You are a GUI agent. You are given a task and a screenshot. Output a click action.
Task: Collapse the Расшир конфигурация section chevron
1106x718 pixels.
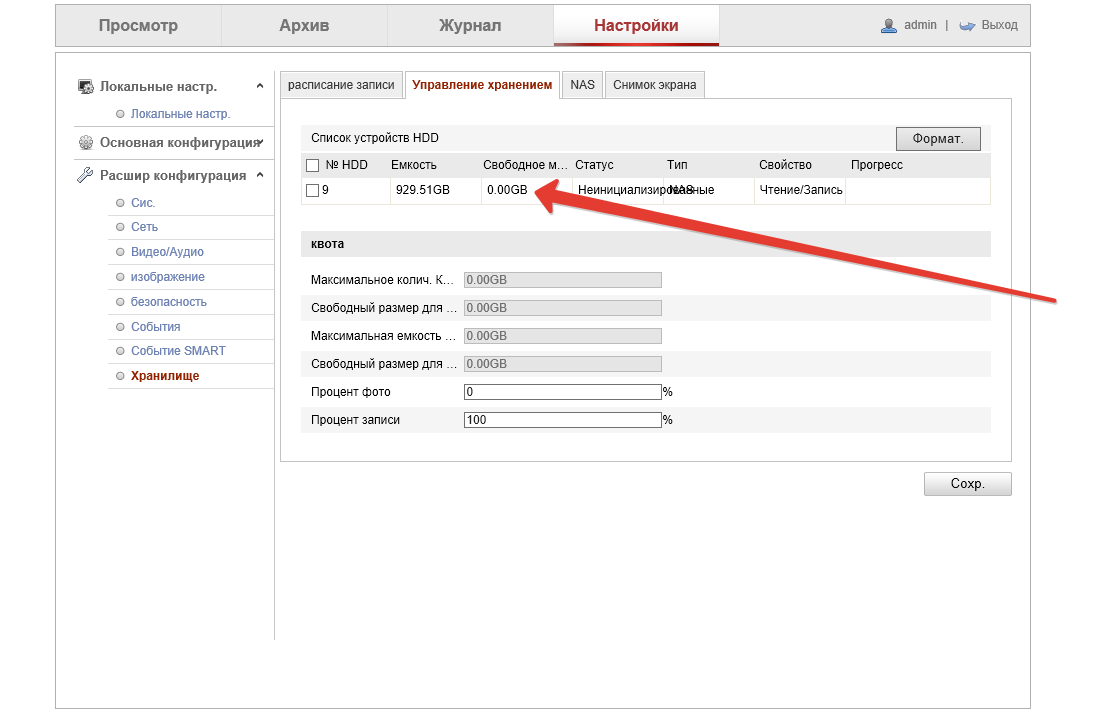pyautogui.click(x=260, y=175)
